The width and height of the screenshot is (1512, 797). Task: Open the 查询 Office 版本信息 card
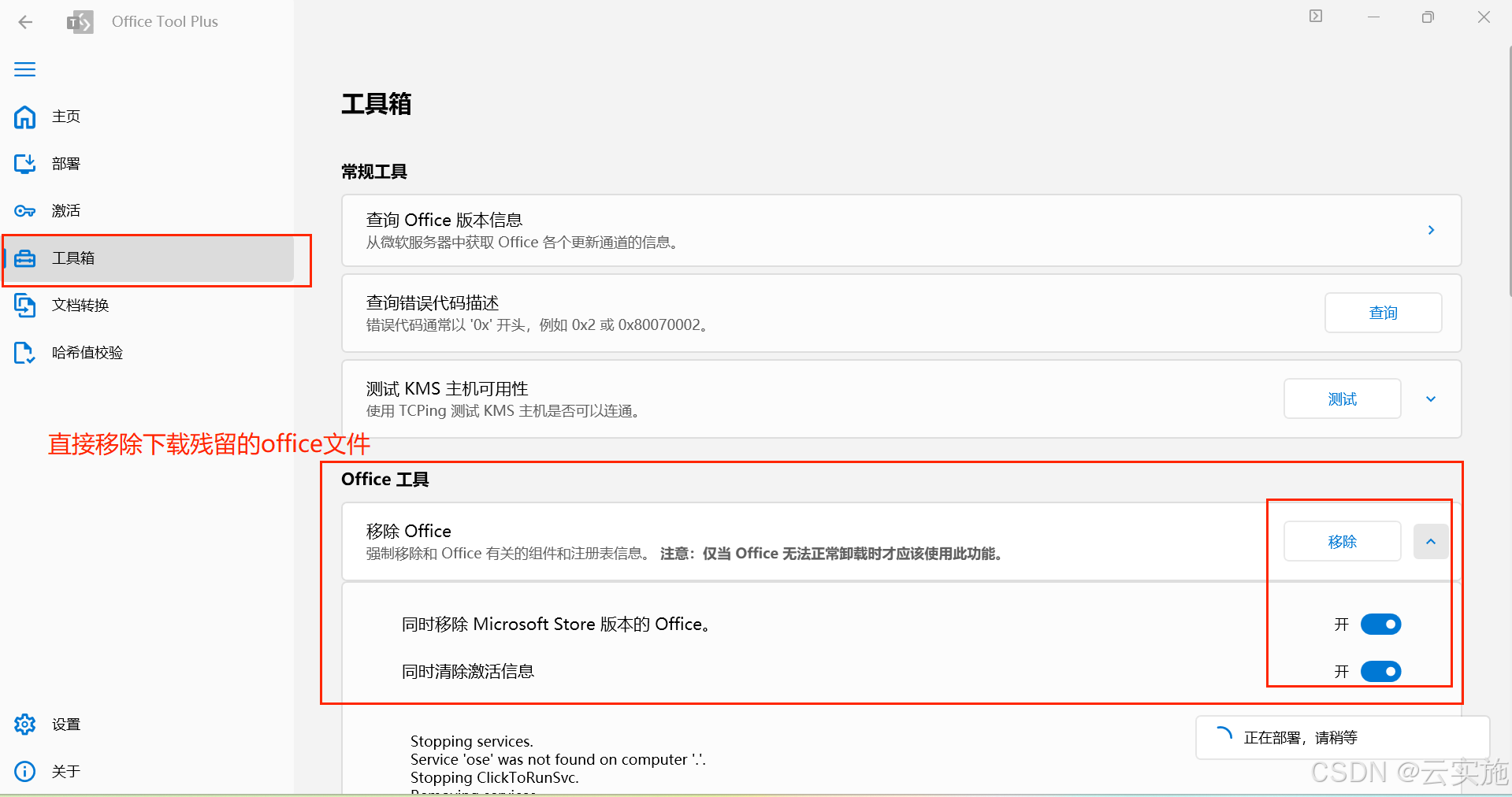901,230
